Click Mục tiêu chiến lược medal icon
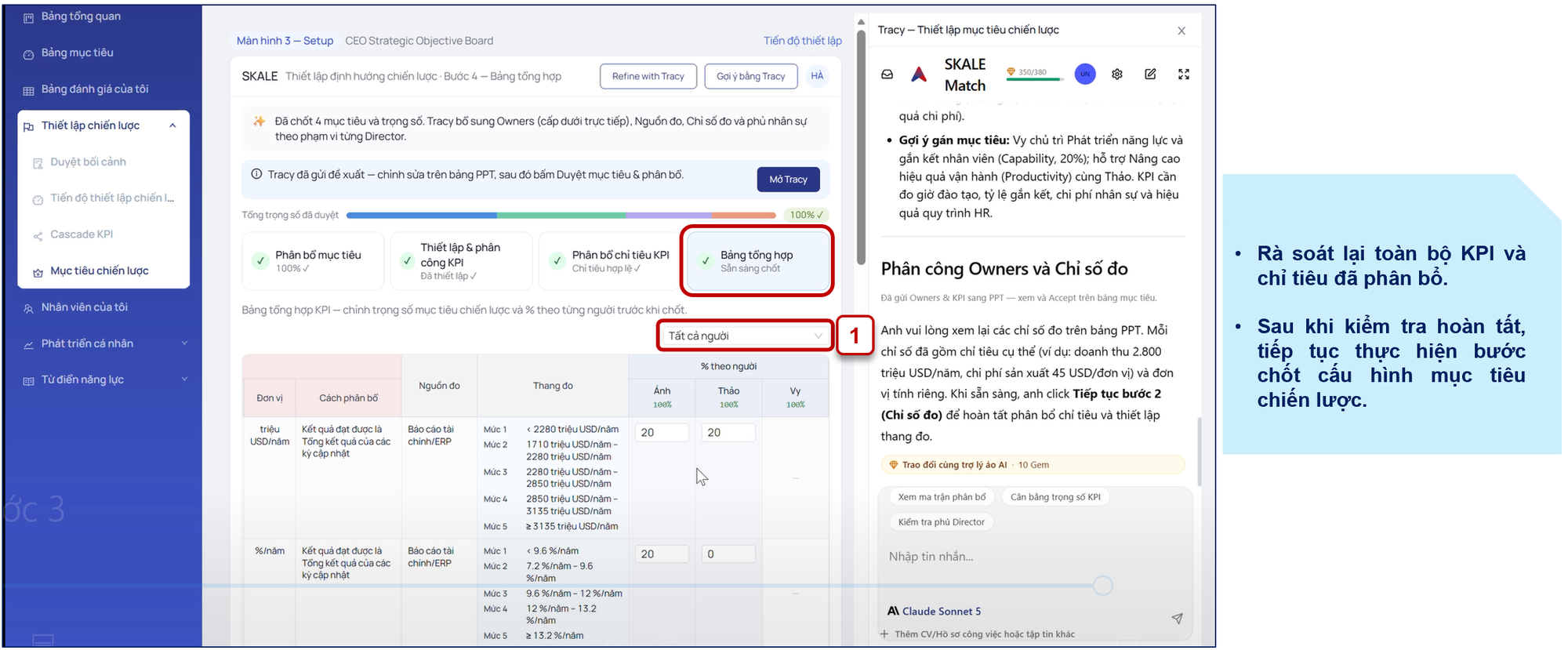Screen dimensions: 1568x650 tap(38, 273)
